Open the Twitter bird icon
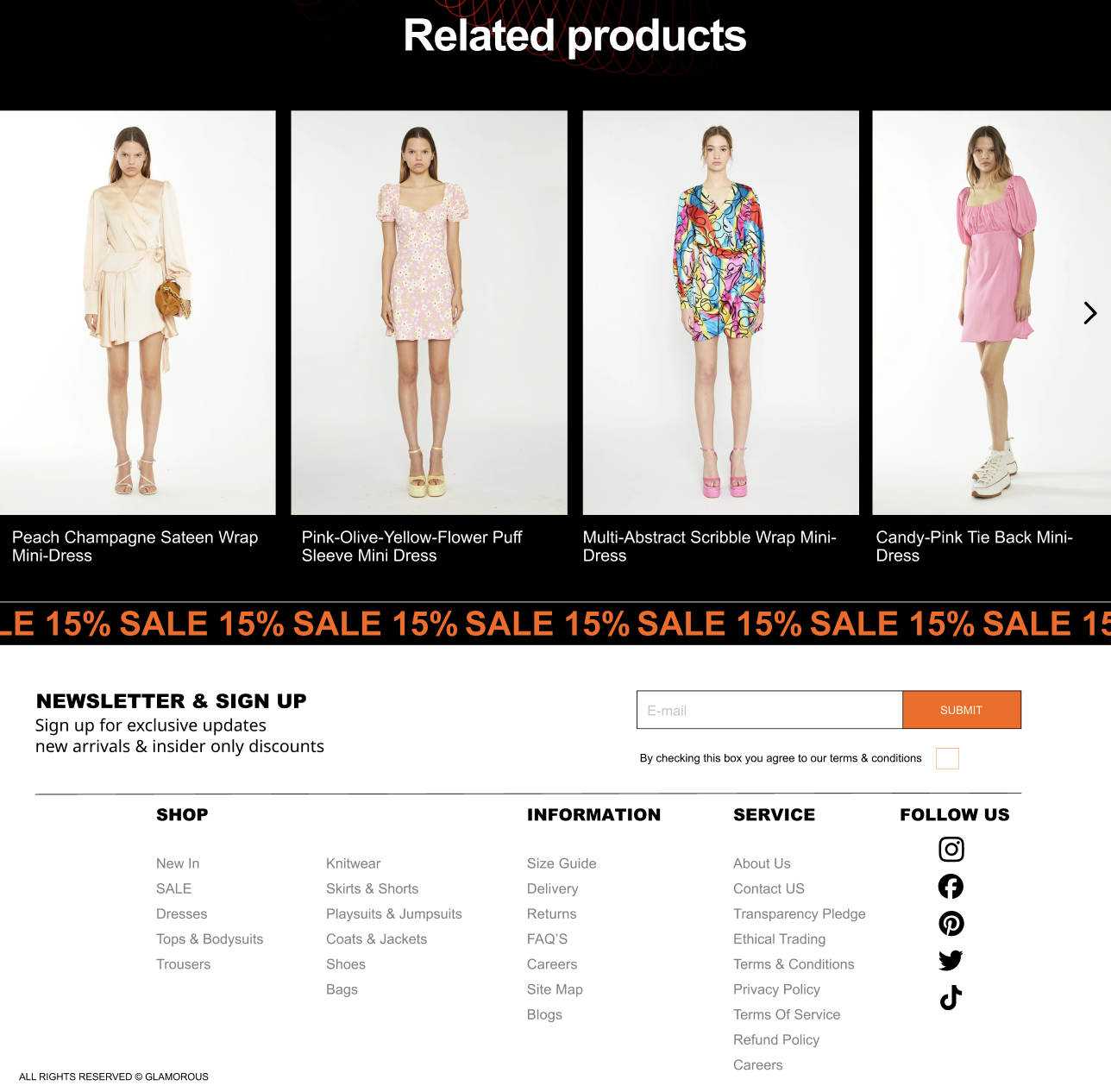 click(x=951, y=961)
